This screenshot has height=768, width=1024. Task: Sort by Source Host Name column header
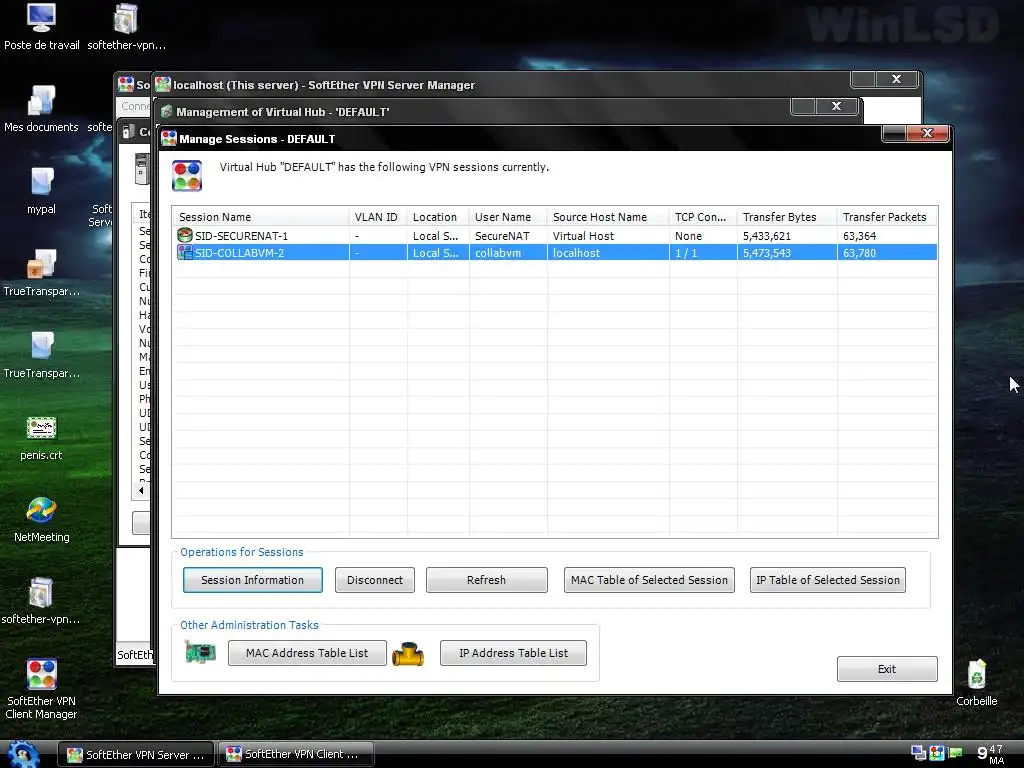(x=608, y=217)
